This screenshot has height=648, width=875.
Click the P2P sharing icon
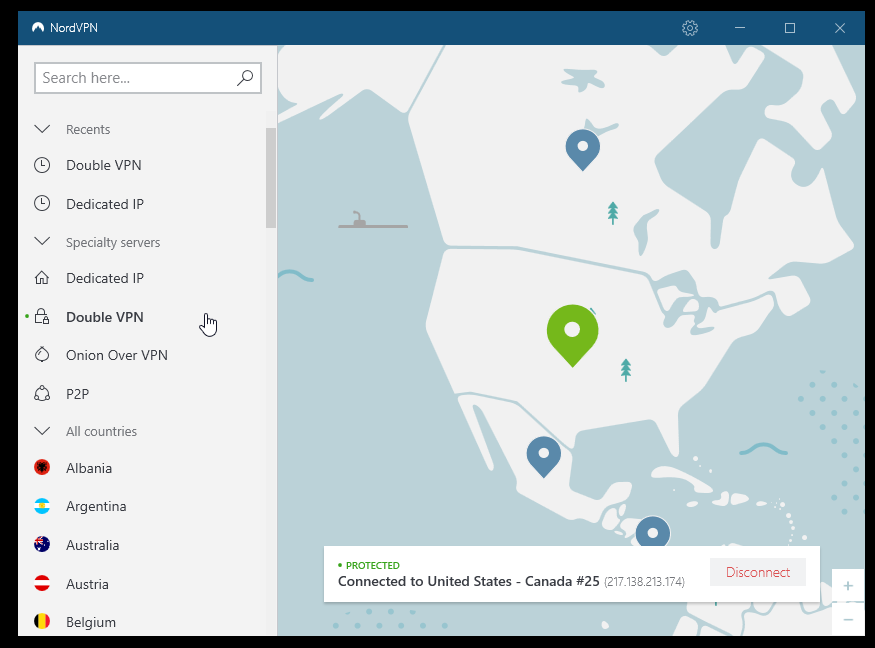(42, 393)
